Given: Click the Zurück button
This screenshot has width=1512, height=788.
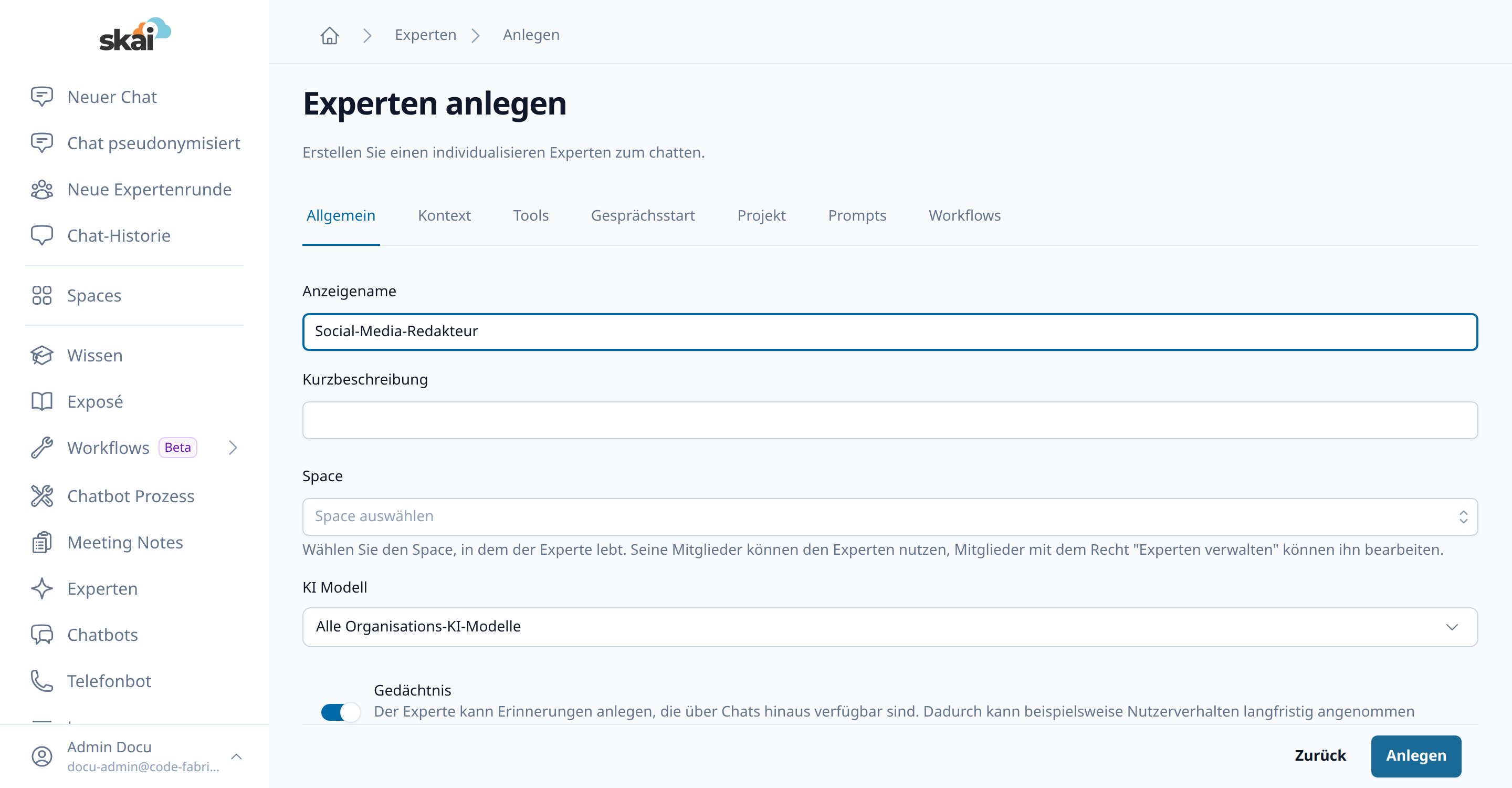Looking at the screenshot, I should (1320, 756).
